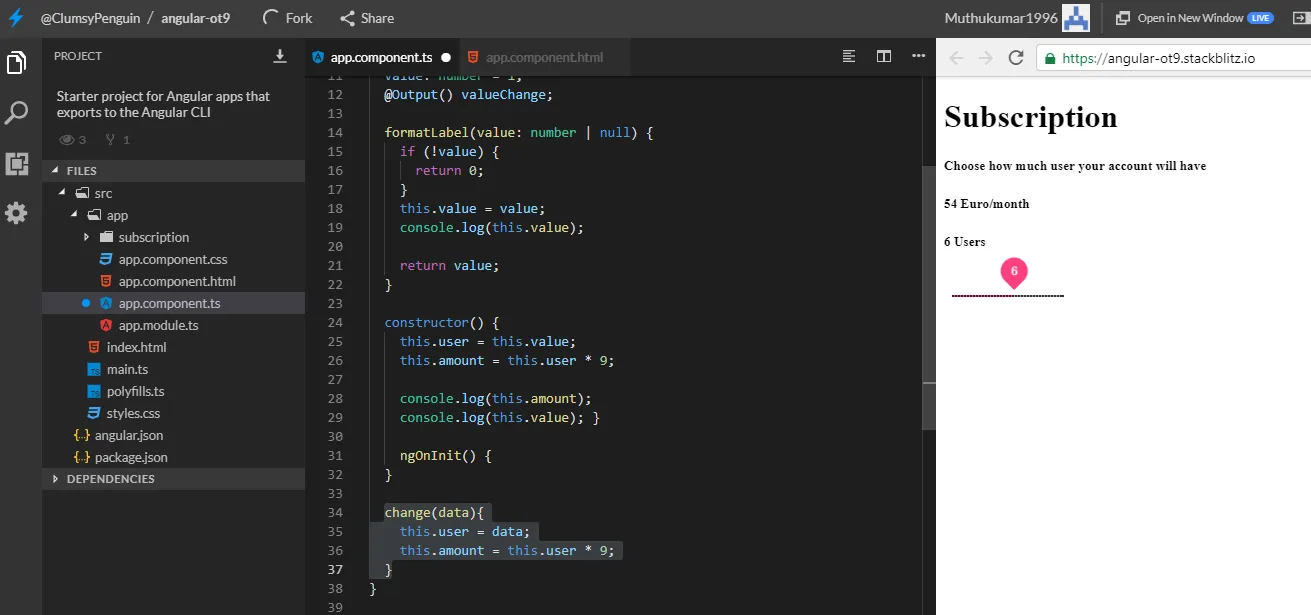Click the Fork button

287,18
